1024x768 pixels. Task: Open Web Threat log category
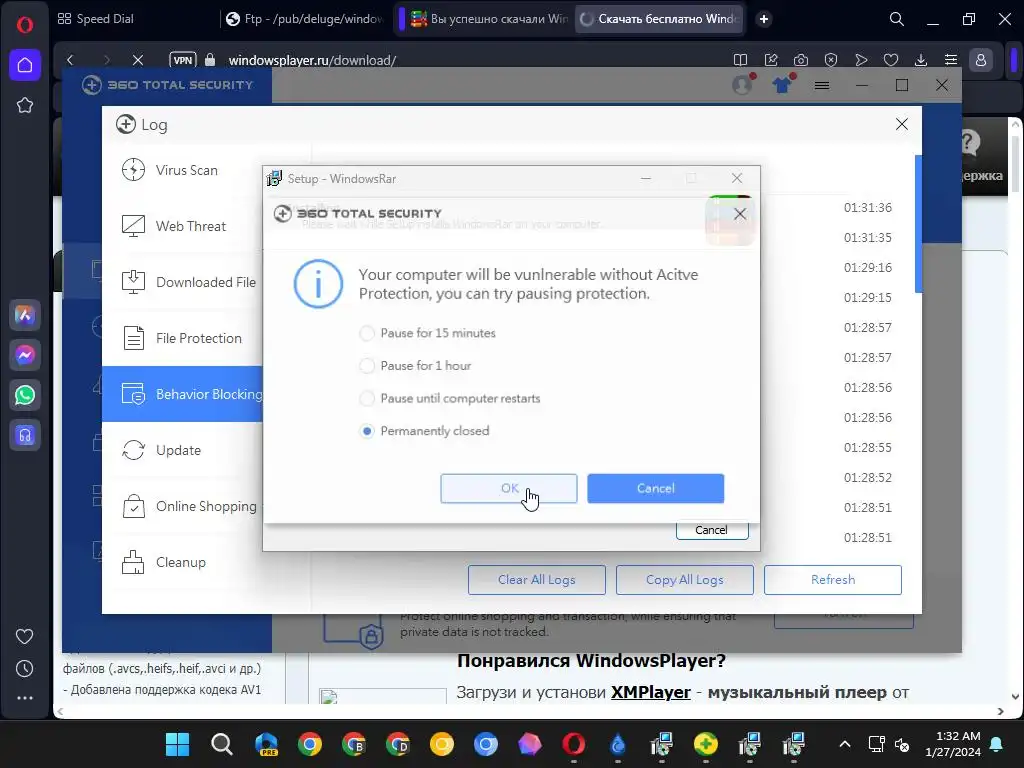coord(183,226)
